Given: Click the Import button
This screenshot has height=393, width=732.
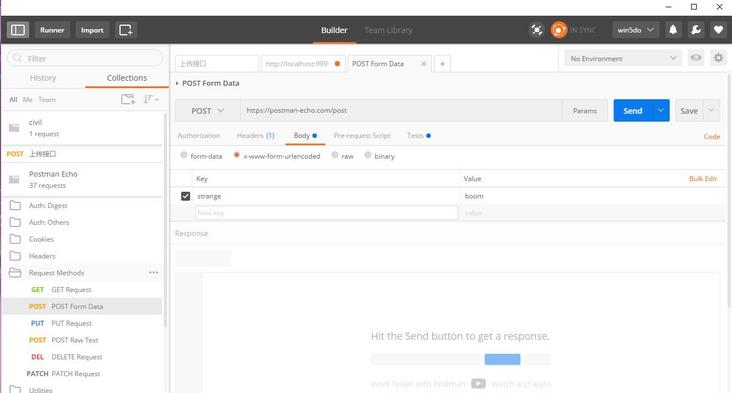Looking at the screenshot, I should (x=92, y=30).
